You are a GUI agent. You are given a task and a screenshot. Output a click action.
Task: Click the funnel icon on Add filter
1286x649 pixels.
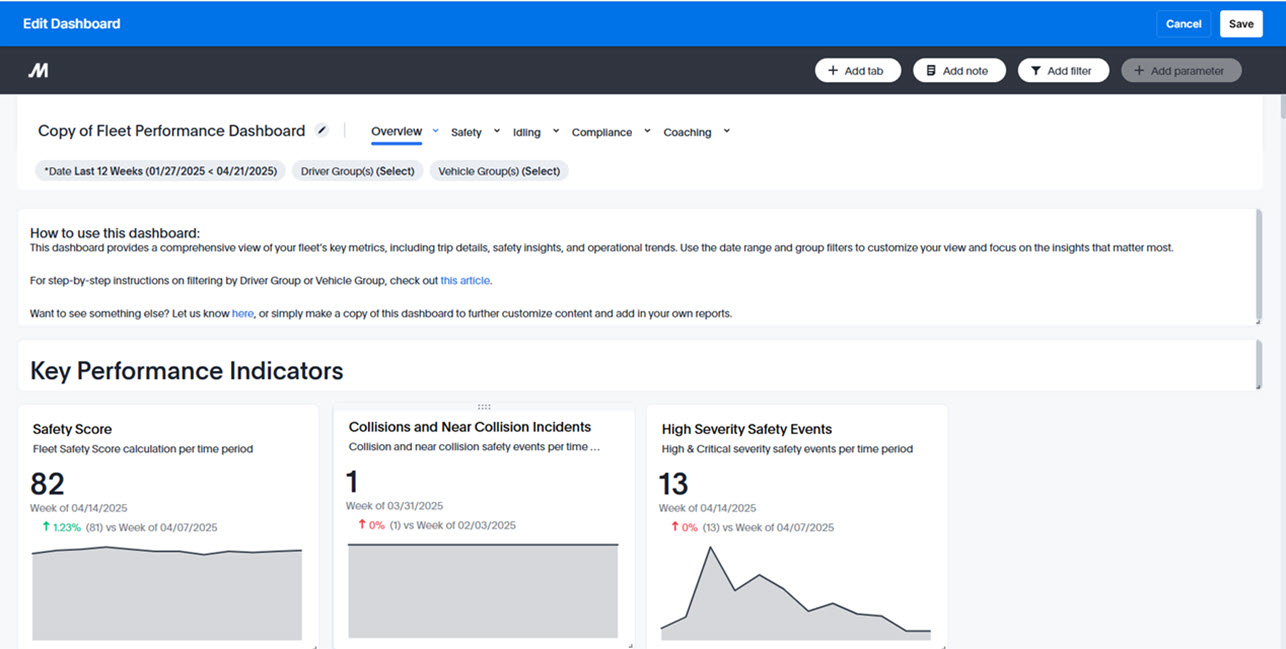1035,71
